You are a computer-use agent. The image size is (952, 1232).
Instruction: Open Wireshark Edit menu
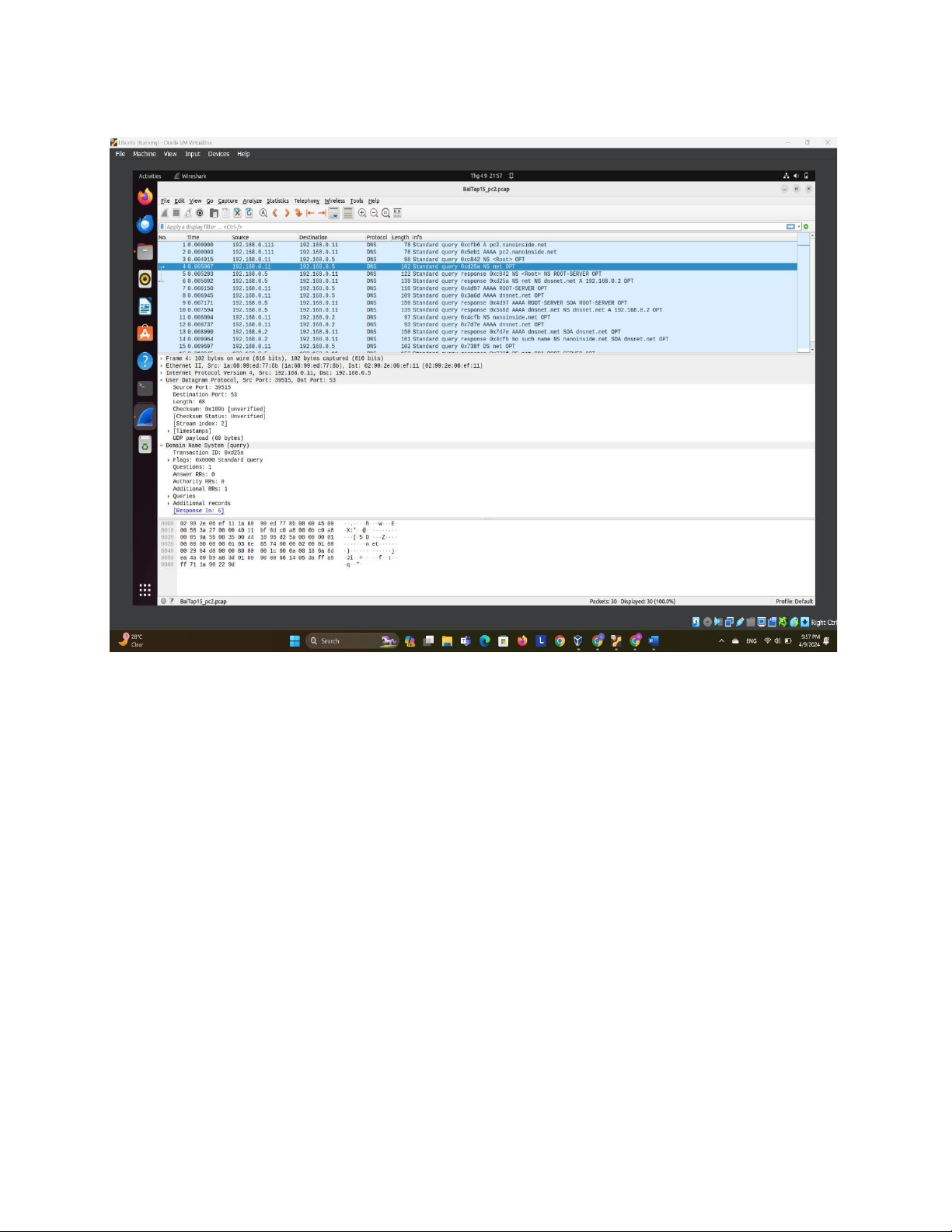(180, 201)
